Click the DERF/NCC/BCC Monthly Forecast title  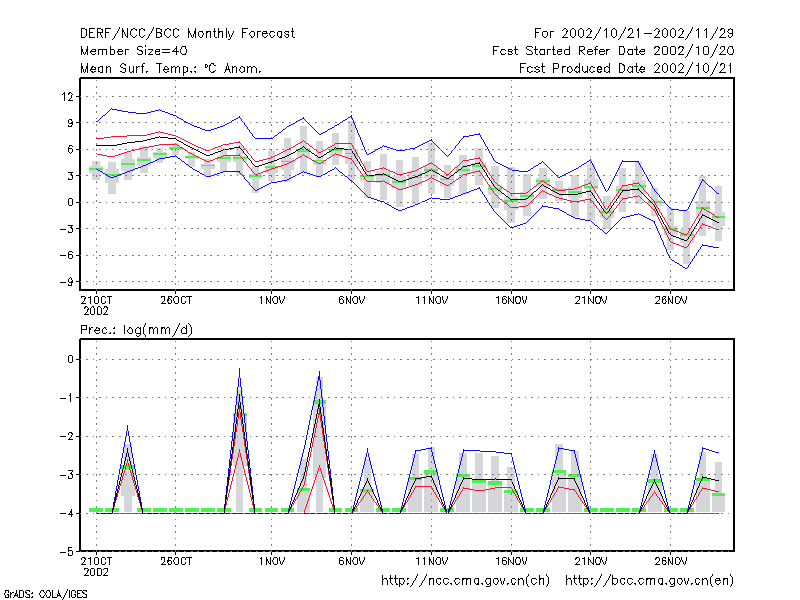click(187, 34)
